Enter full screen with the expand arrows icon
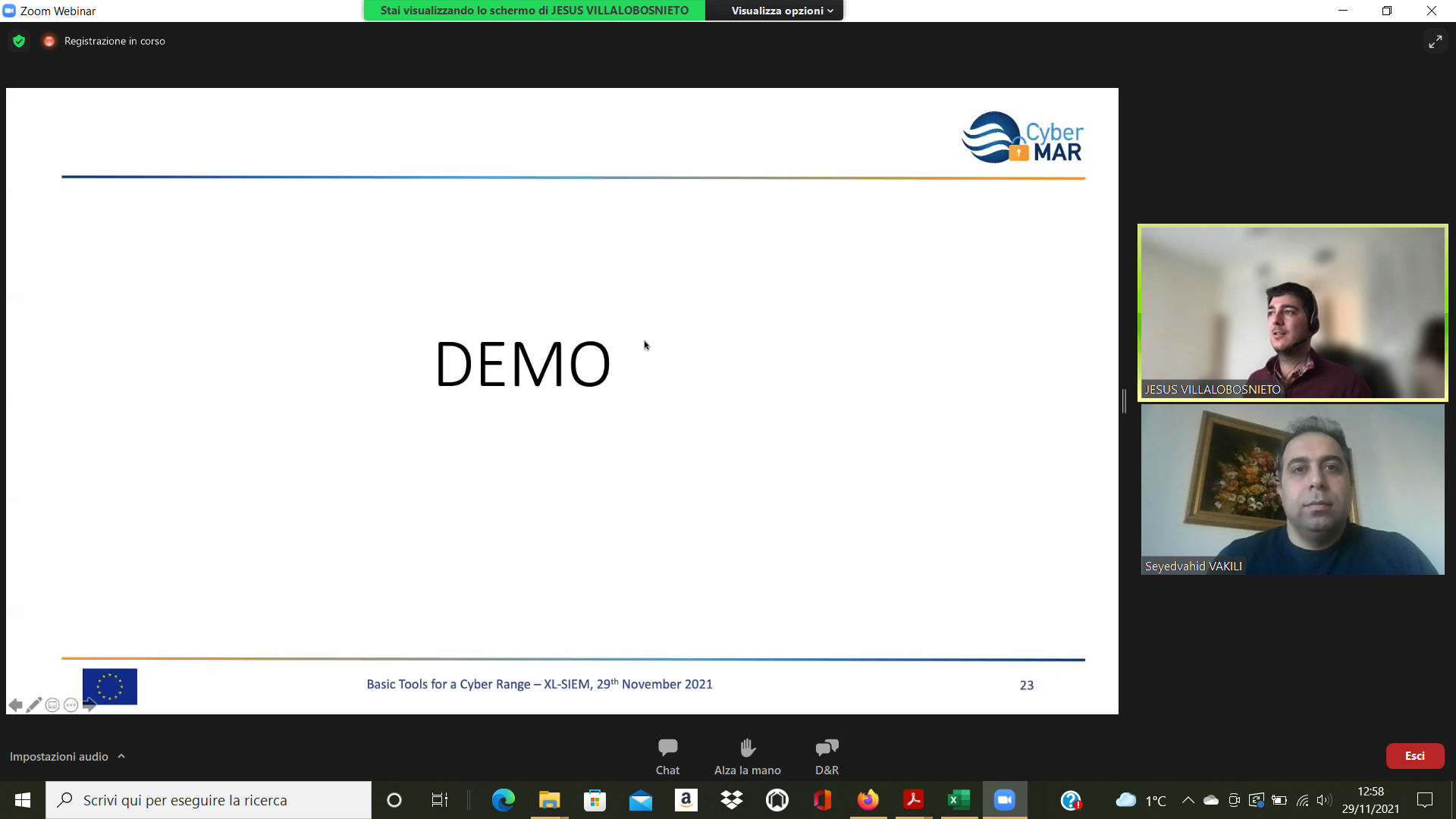The width and height of the screenshot is (1456, 819). [x=1435, y=42]
